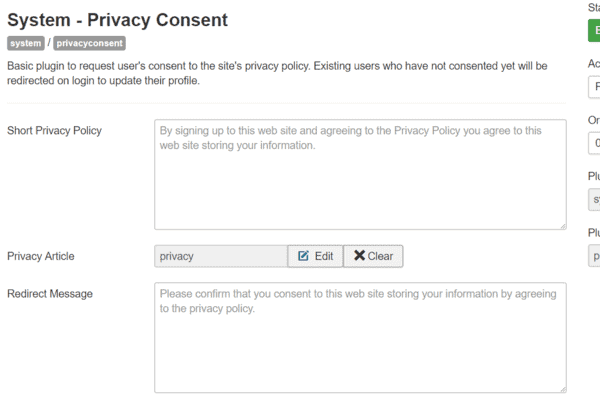
Task: Grab the Redirect Message textarea resize handle
Action: click(563, 389)
